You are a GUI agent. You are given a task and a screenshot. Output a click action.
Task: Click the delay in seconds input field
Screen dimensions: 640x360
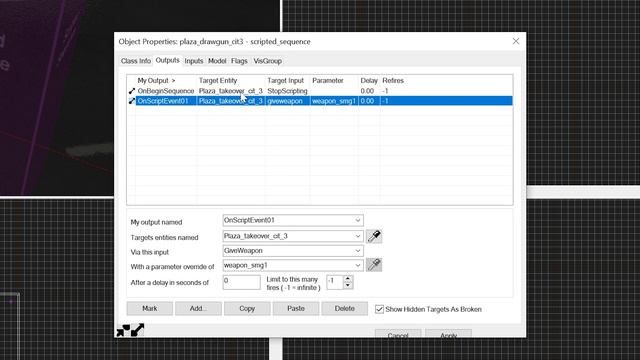pyautogui.click(x=241, y=282)
